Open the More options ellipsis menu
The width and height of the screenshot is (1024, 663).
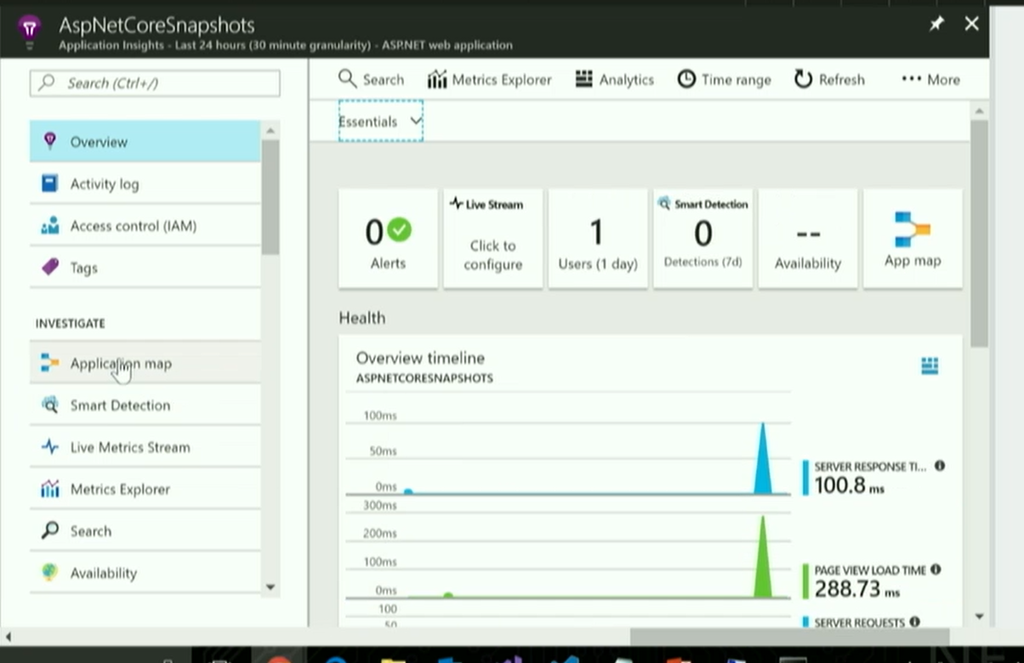click(930, 80)
